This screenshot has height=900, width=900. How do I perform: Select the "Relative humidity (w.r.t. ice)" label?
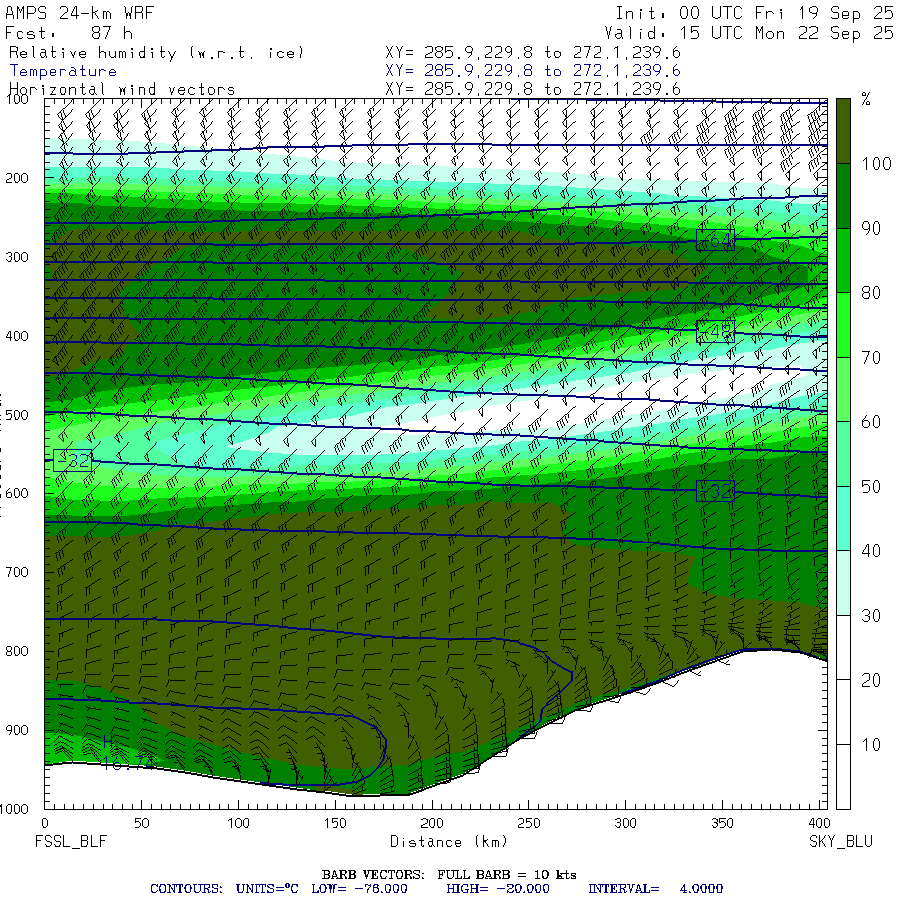(156, 53)
